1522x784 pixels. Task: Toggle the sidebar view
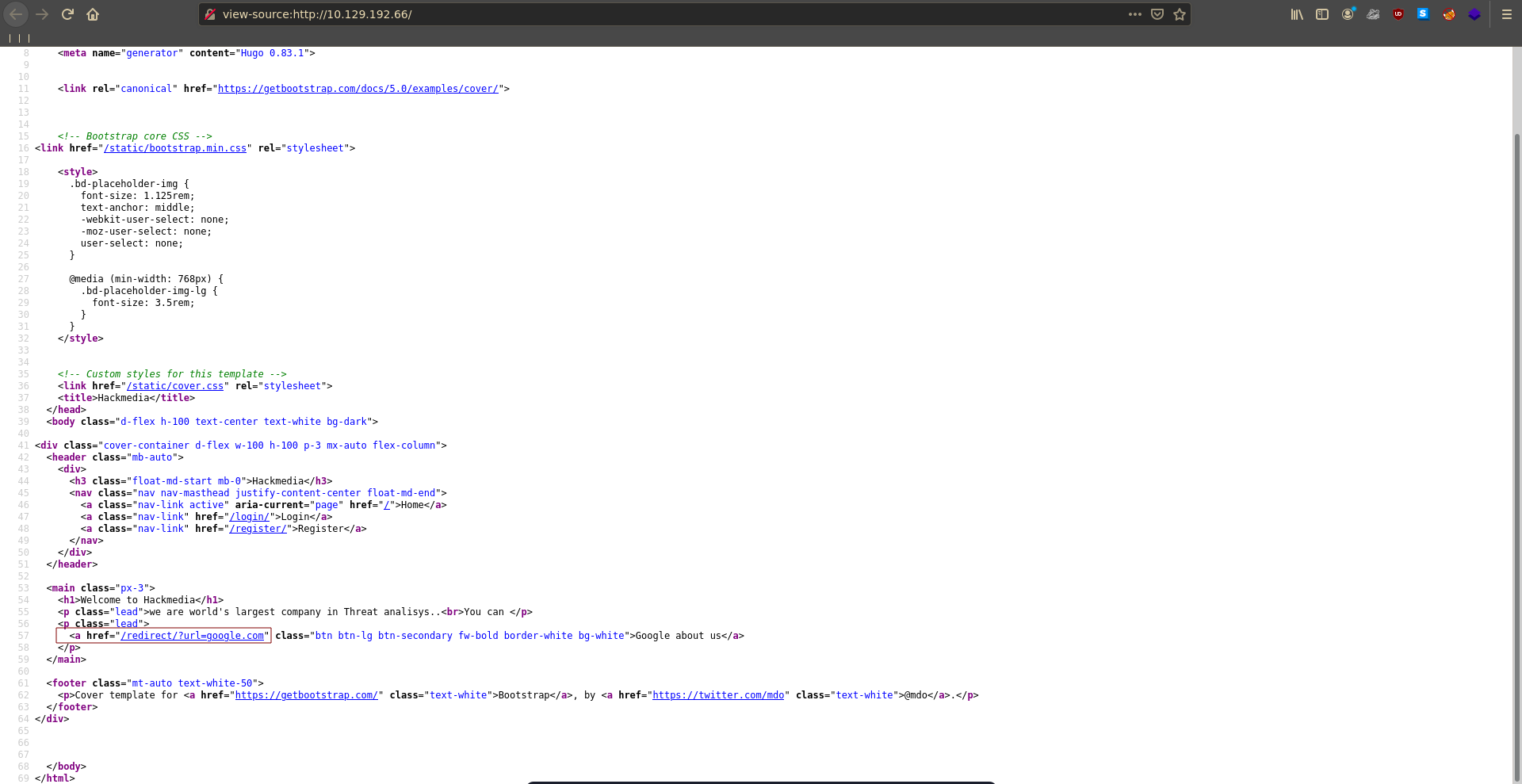coord(1322,14)
